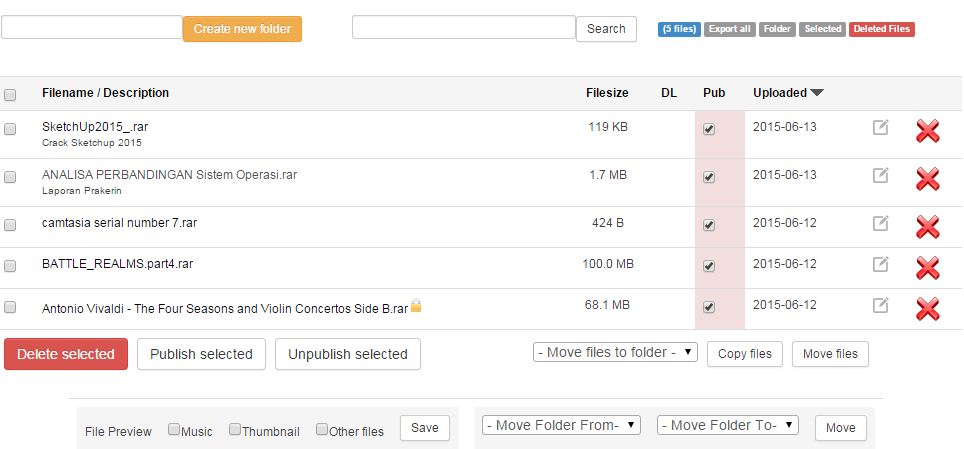The height and width of the screenshot is (449, 964).
Task: Delete SketchUp2015_.rar with red X icon
Action: (x=927, y=131)
